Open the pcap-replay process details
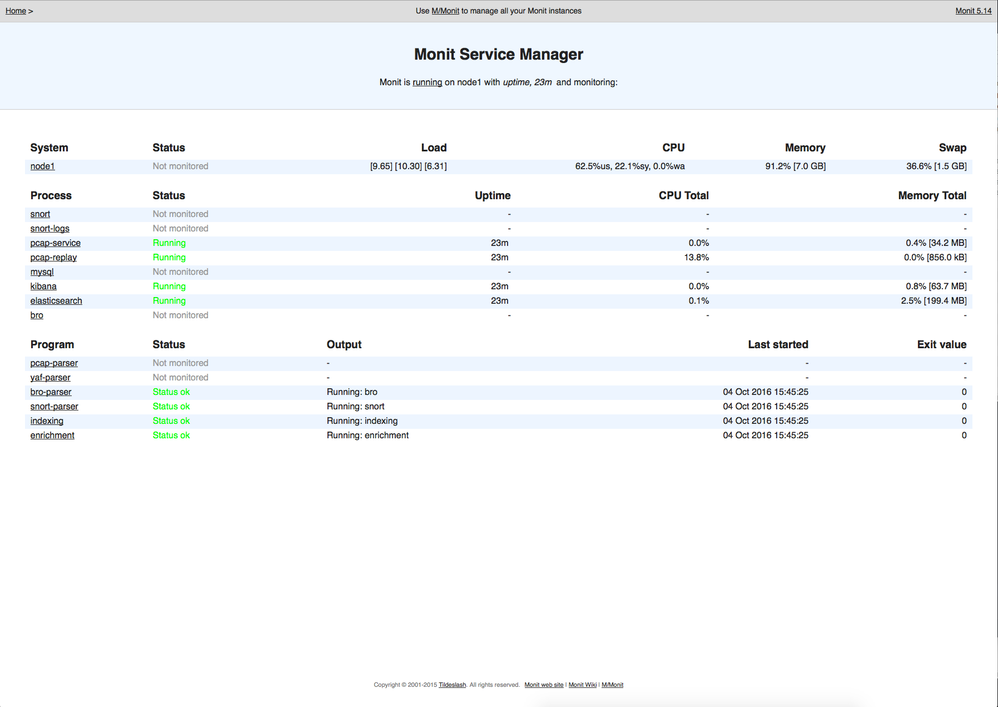 pyautogui.click(x=53, y=257)
